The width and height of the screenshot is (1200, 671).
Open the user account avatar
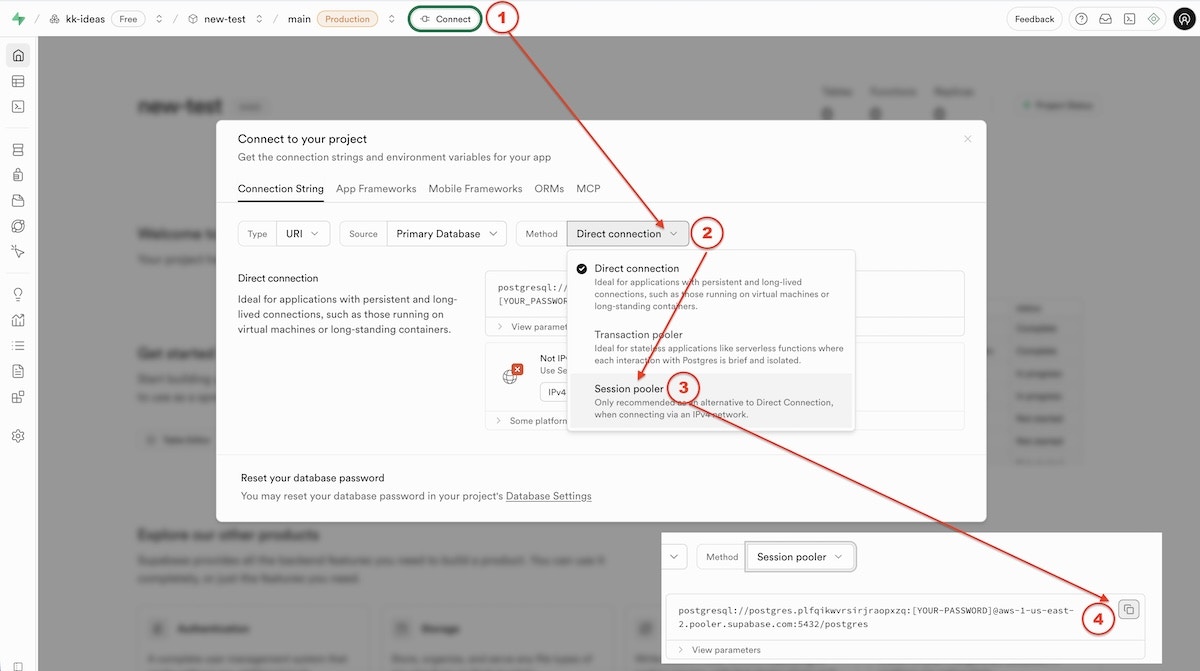coord(1184,19)
